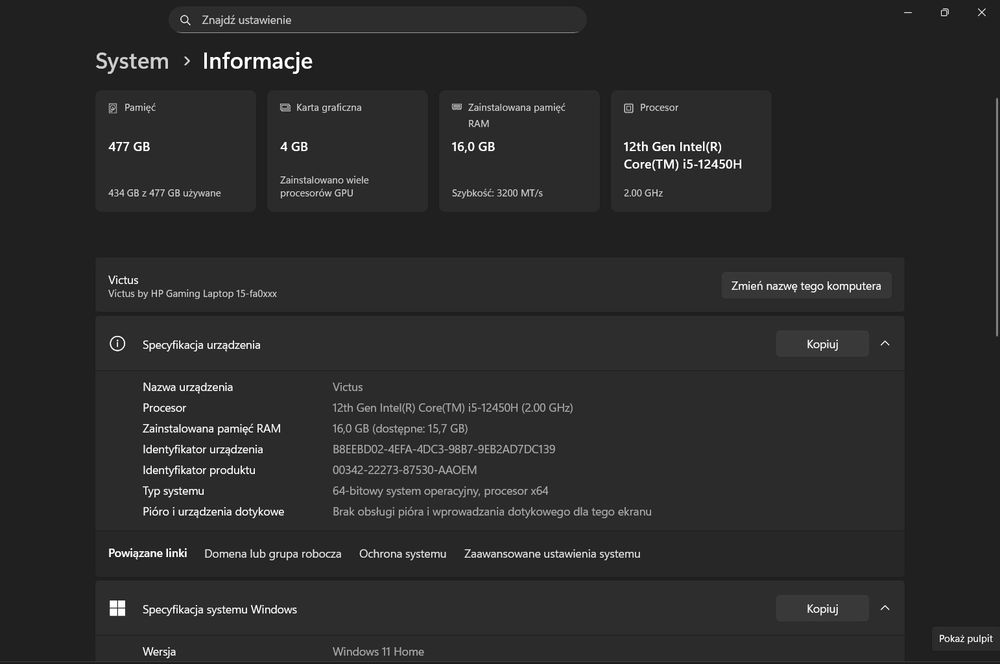Select the device ID value B8EEBD02-4EFA-4DC3-98B7-9EB2AD7DC139
This screenshot has height=664, width=1000.
coord(444,449)
